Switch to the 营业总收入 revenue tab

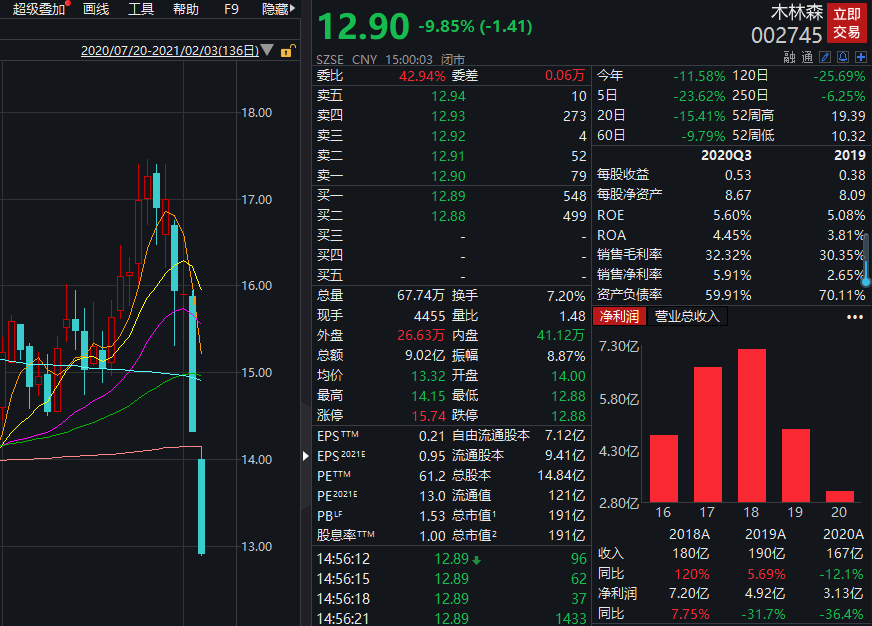coord(687,316)
